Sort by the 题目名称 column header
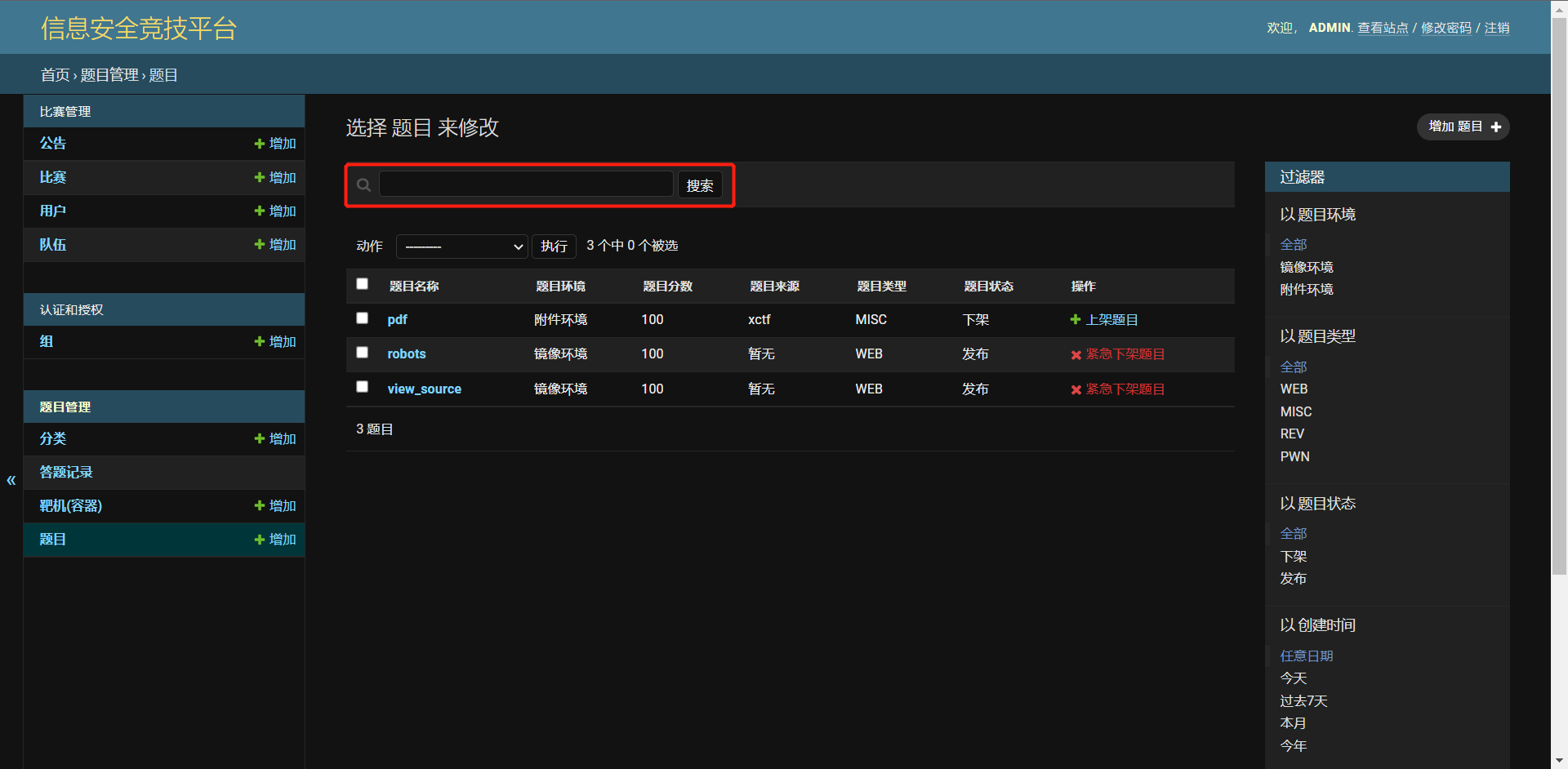 (x=414, y=286)
